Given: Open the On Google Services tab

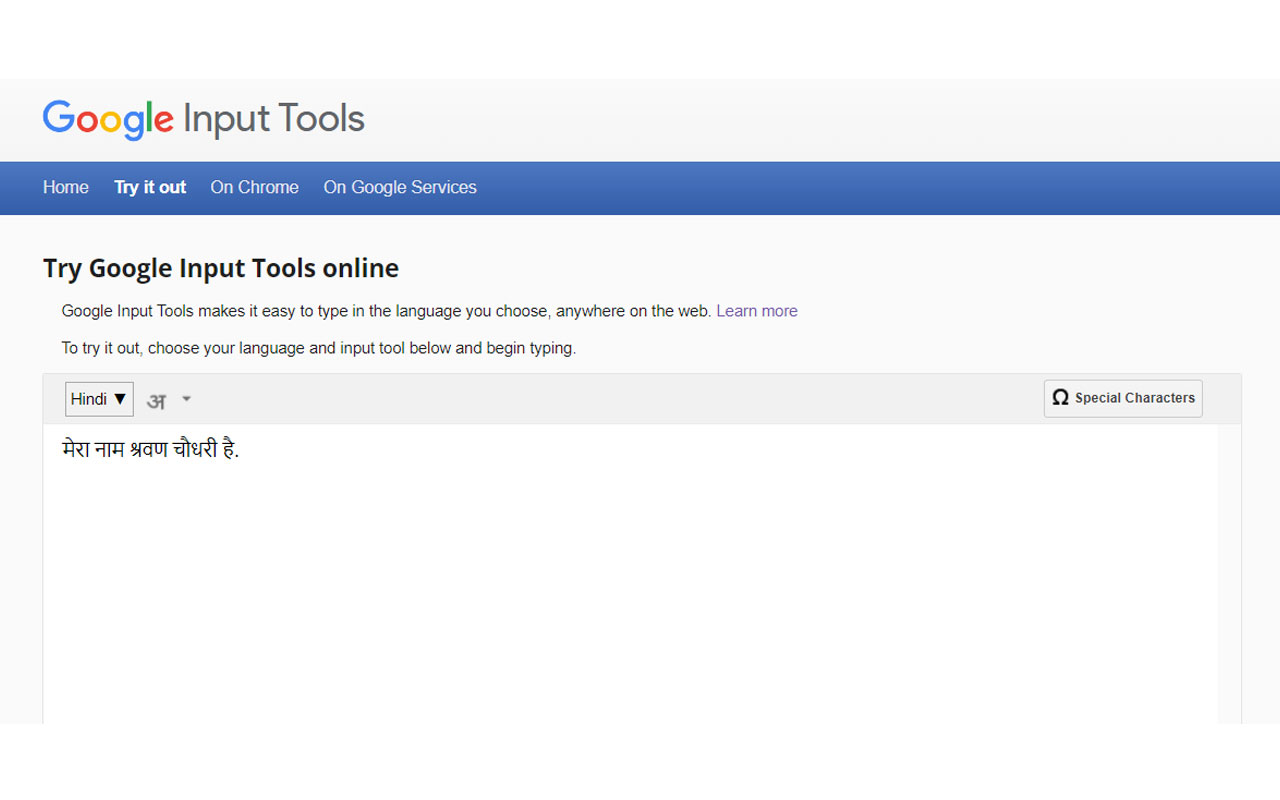Looking at the screenshot, I should (x=400, y=187).
